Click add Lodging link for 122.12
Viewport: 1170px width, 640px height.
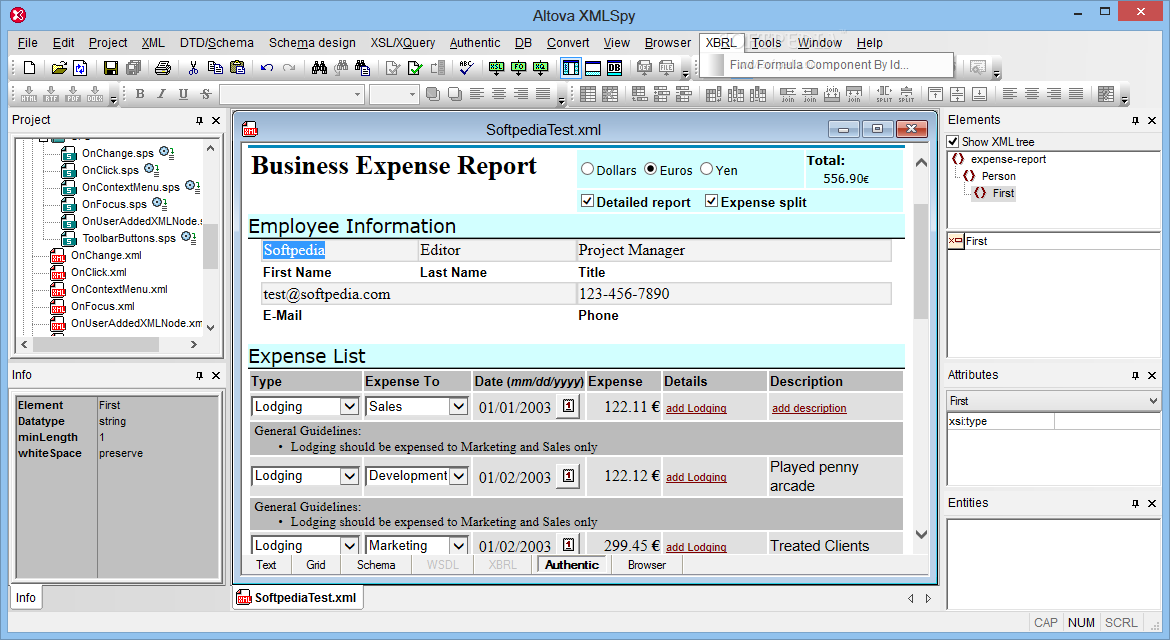(696, 477)
